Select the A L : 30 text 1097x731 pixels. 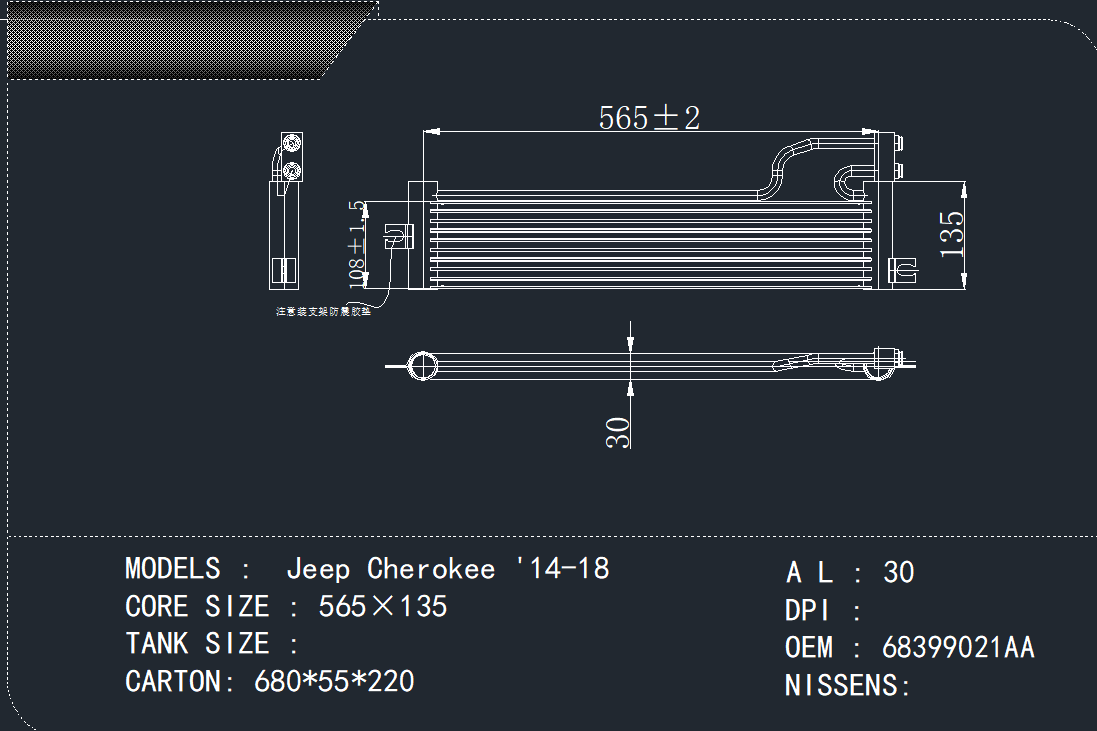pyautogui.click(x=850, y=572)
